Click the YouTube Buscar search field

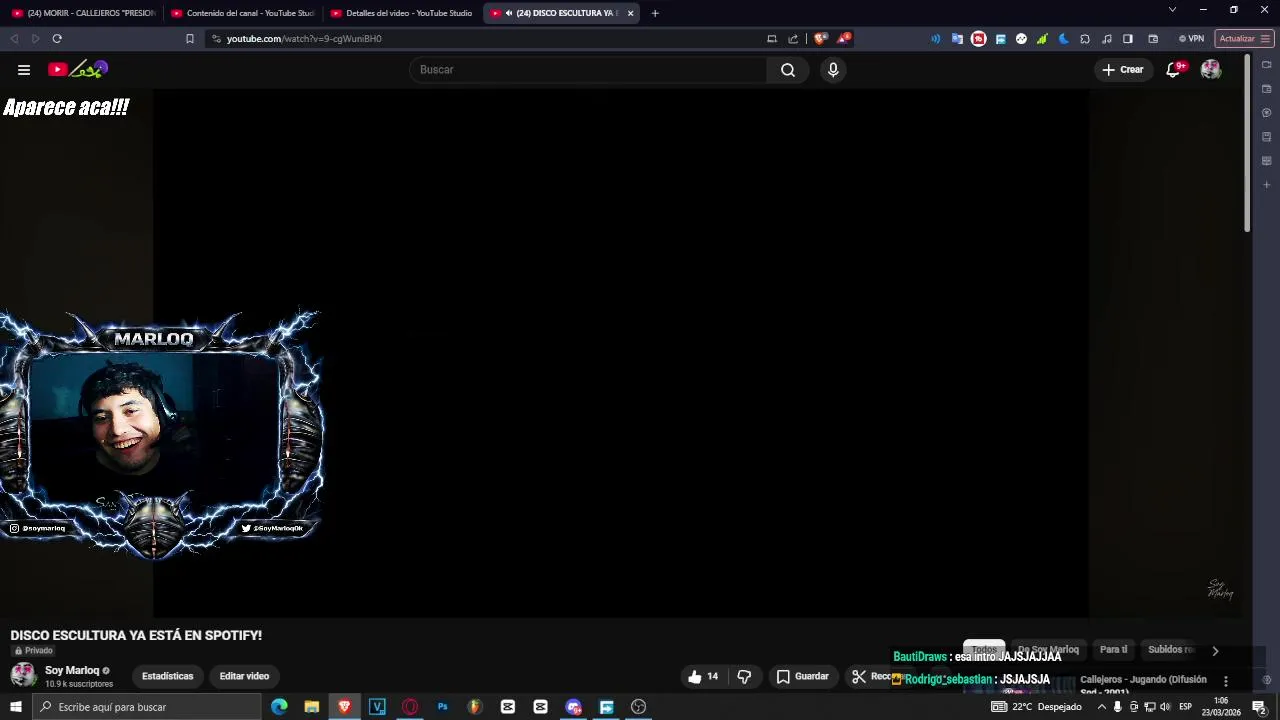tap(589, 70)
